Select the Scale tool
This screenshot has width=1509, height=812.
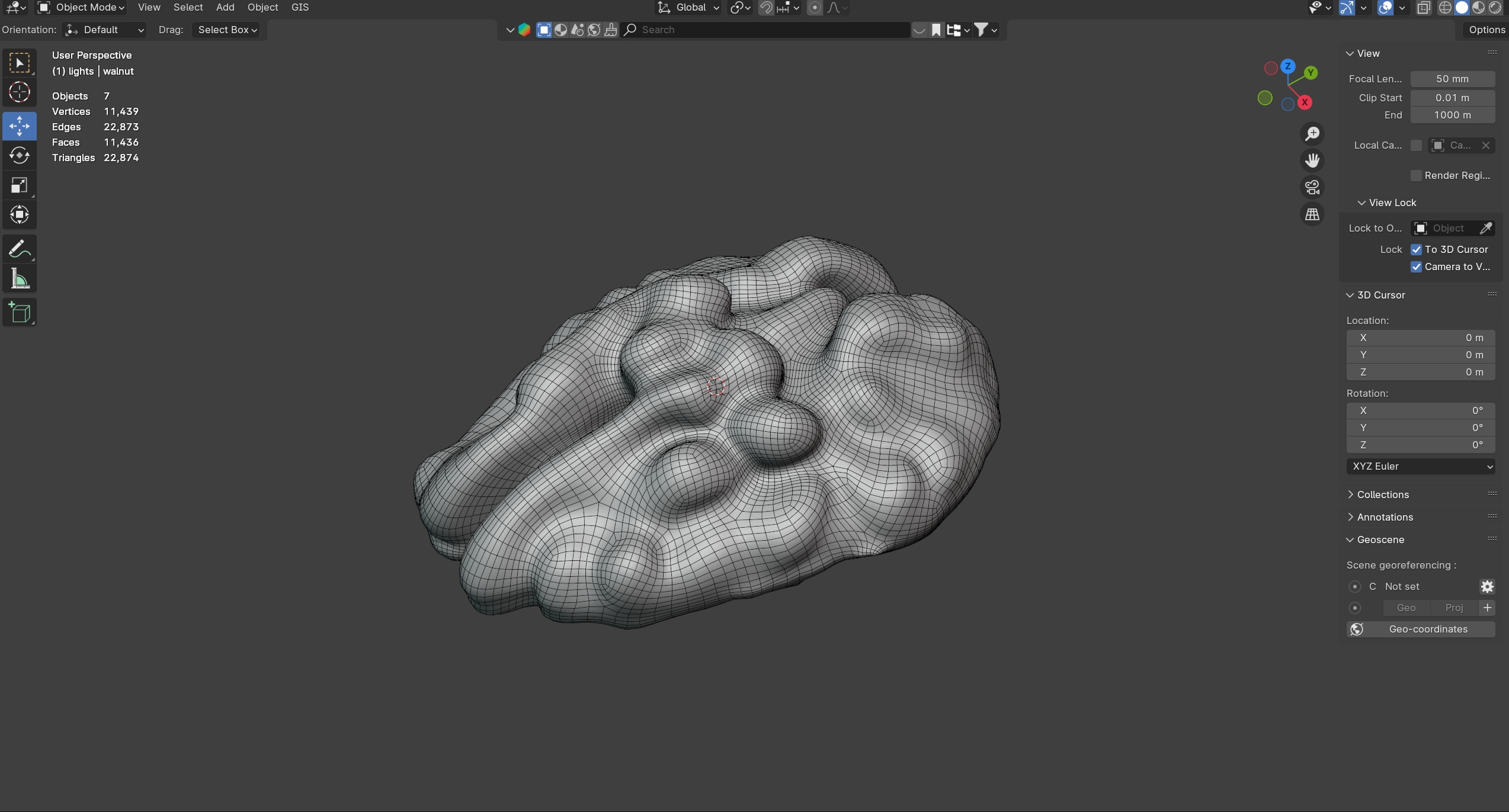coord(19,185)
